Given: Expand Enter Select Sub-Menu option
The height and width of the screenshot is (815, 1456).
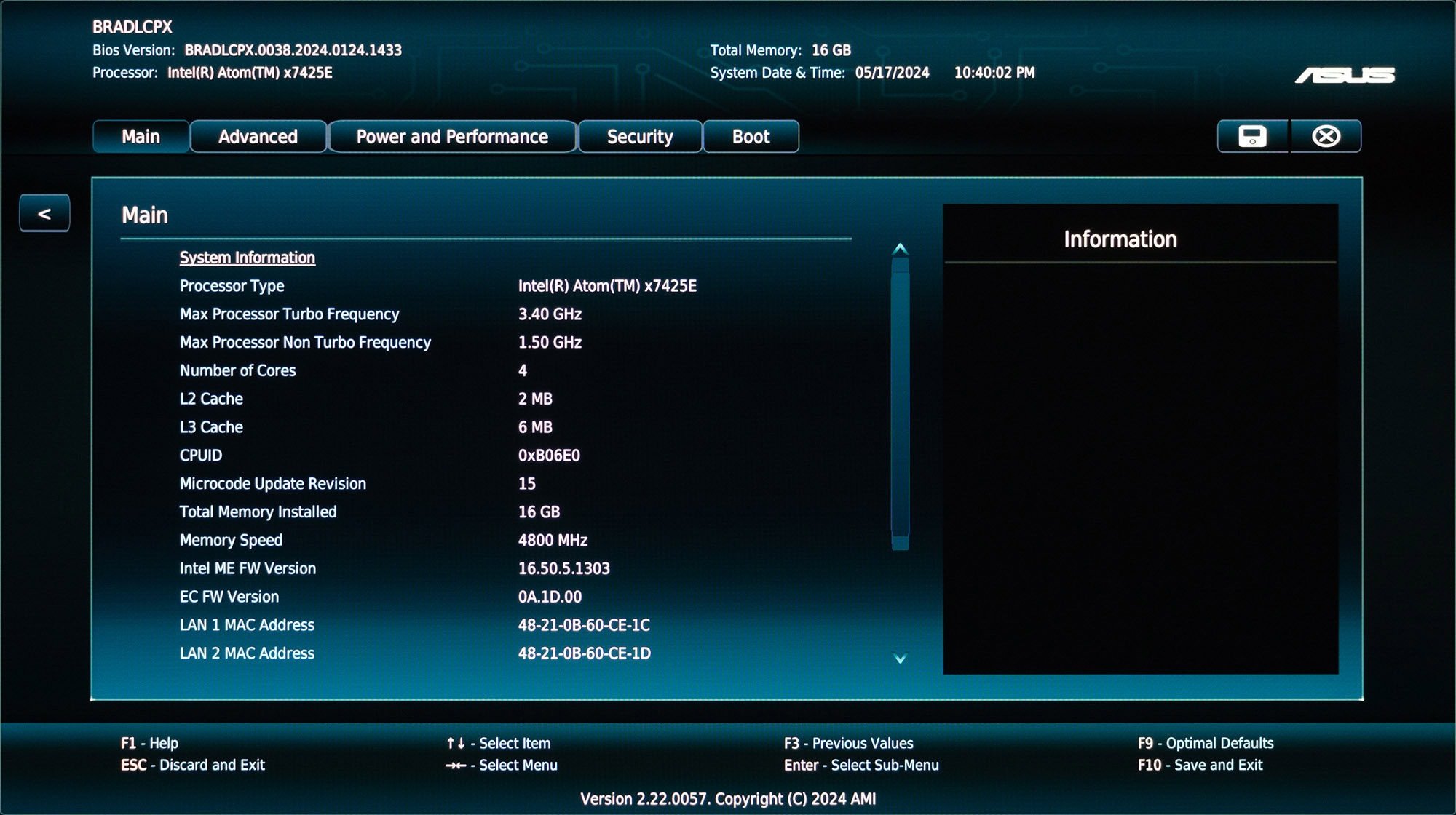Looking at the screenshot, I should pos(861,764).
